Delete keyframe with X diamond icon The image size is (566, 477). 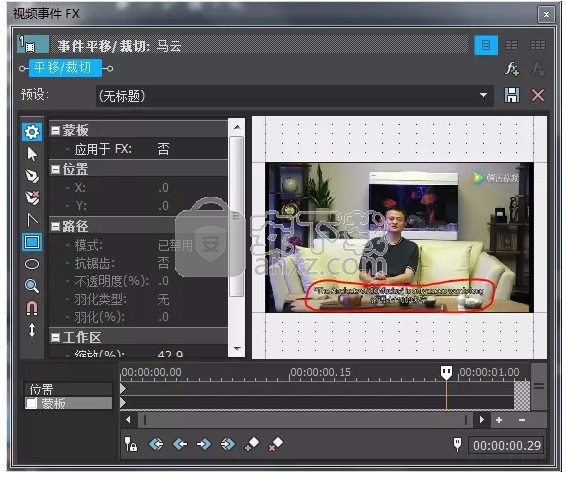(276, 444)
